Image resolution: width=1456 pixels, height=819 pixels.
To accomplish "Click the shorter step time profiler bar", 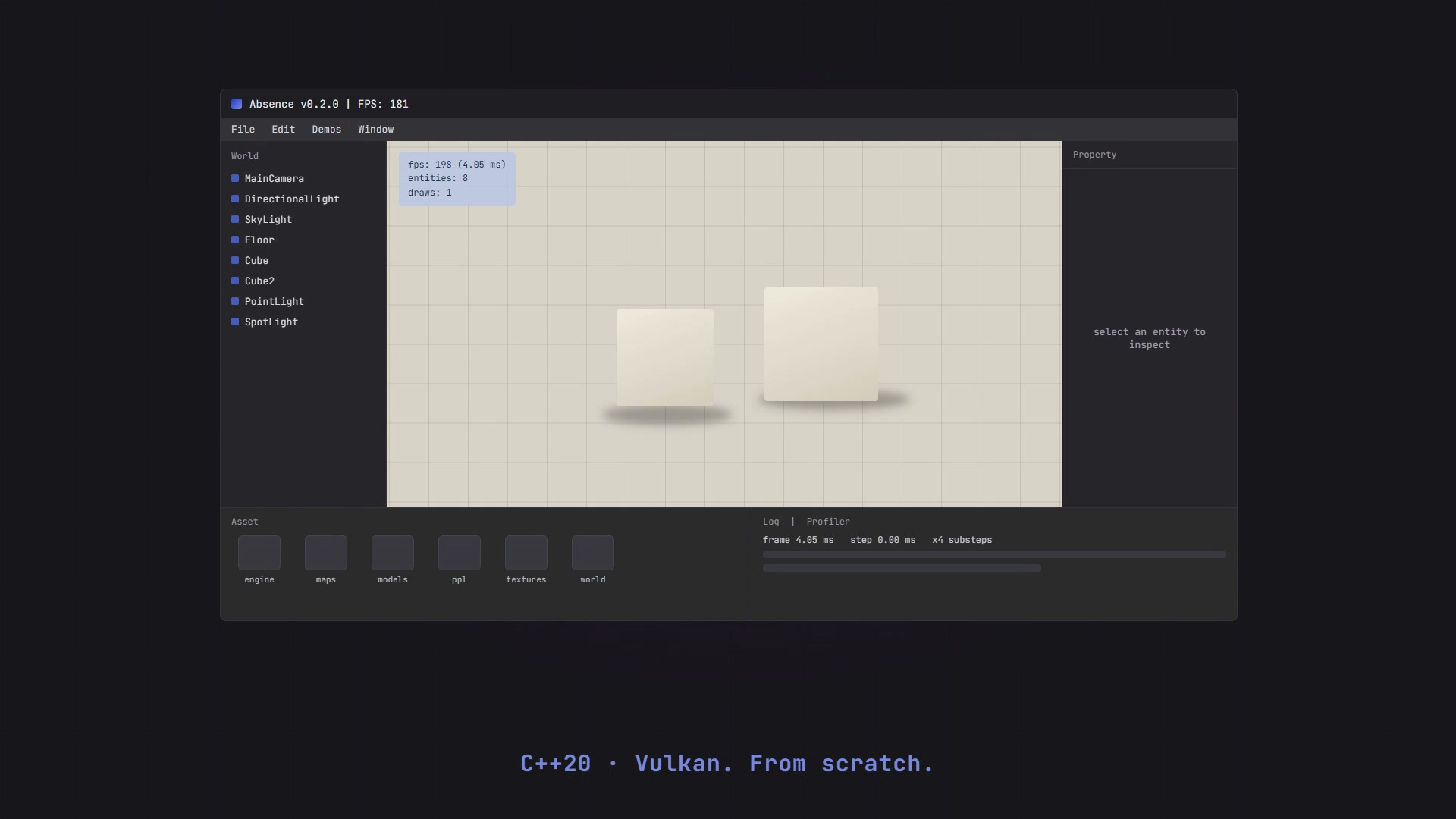I will point(902,568).
